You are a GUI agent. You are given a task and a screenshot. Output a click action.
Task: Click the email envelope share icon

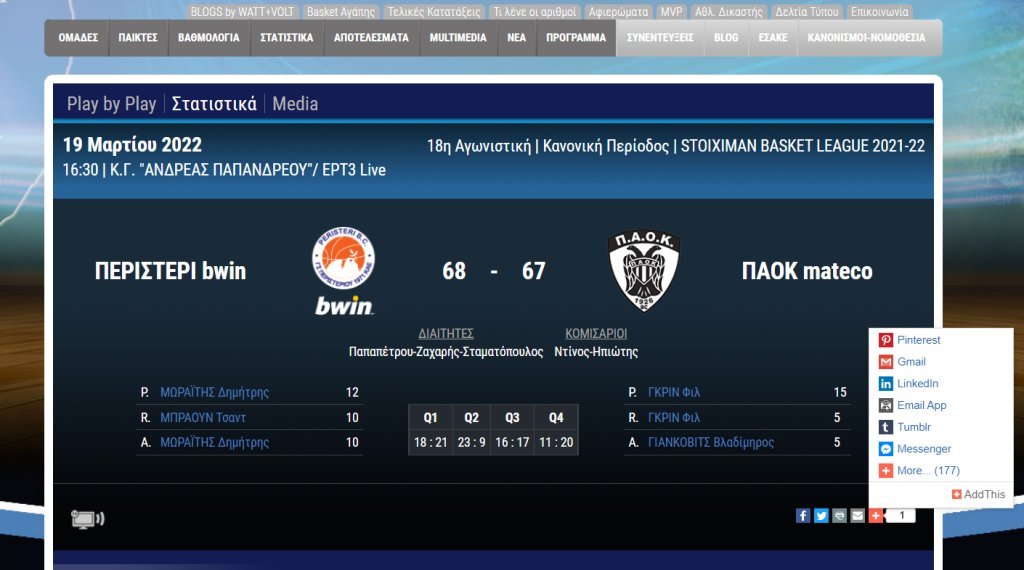tap(857, 516)
